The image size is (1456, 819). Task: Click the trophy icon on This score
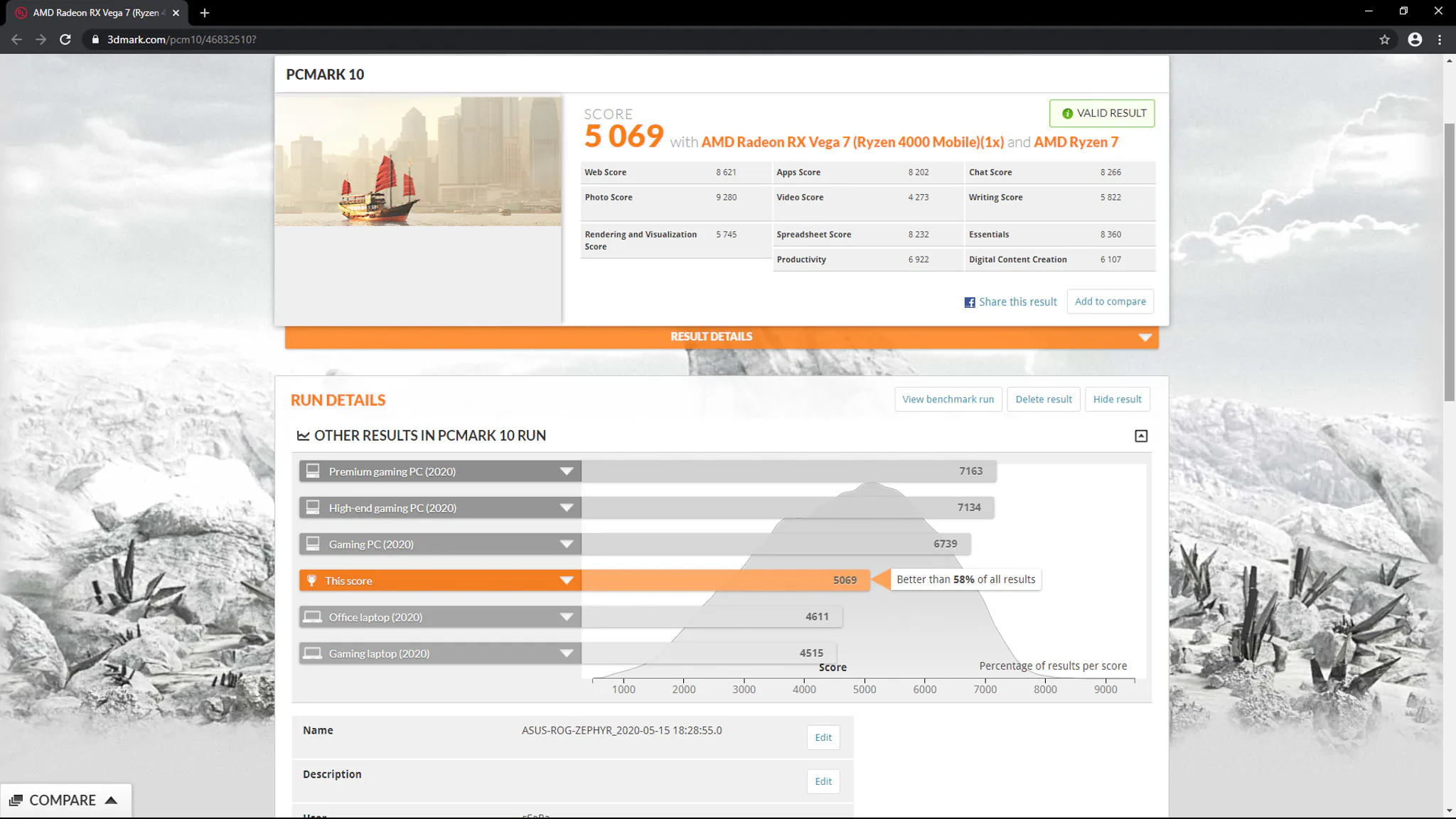[311, 580]
